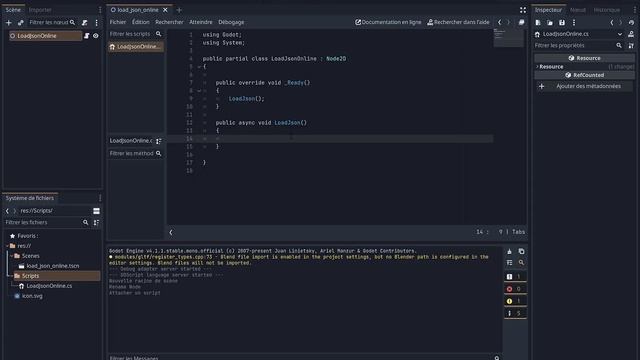Open the Rechercher menu
This screenshot has height=360, width=640.
tap(169, 22)
